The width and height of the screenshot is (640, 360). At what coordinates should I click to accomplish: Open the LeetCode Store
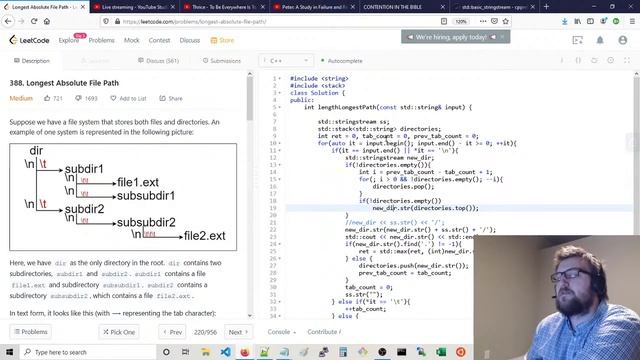(222, 40)
